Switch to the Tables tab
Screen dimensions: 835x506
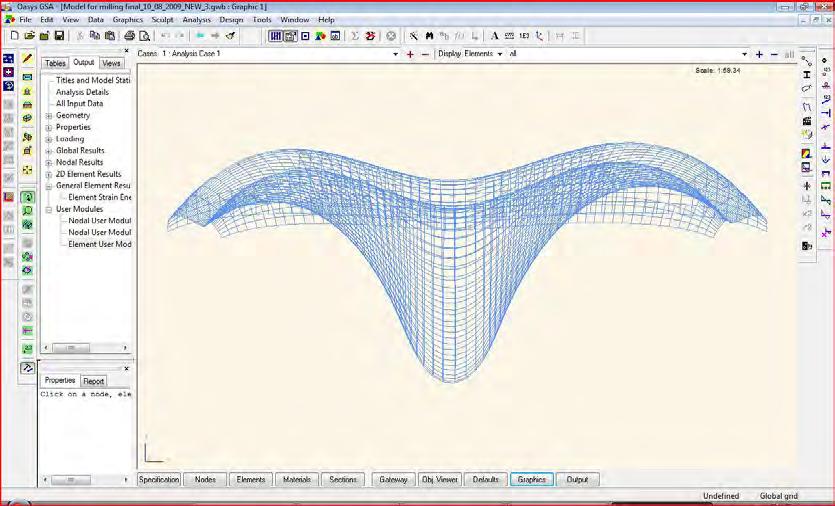coord(55,63)
